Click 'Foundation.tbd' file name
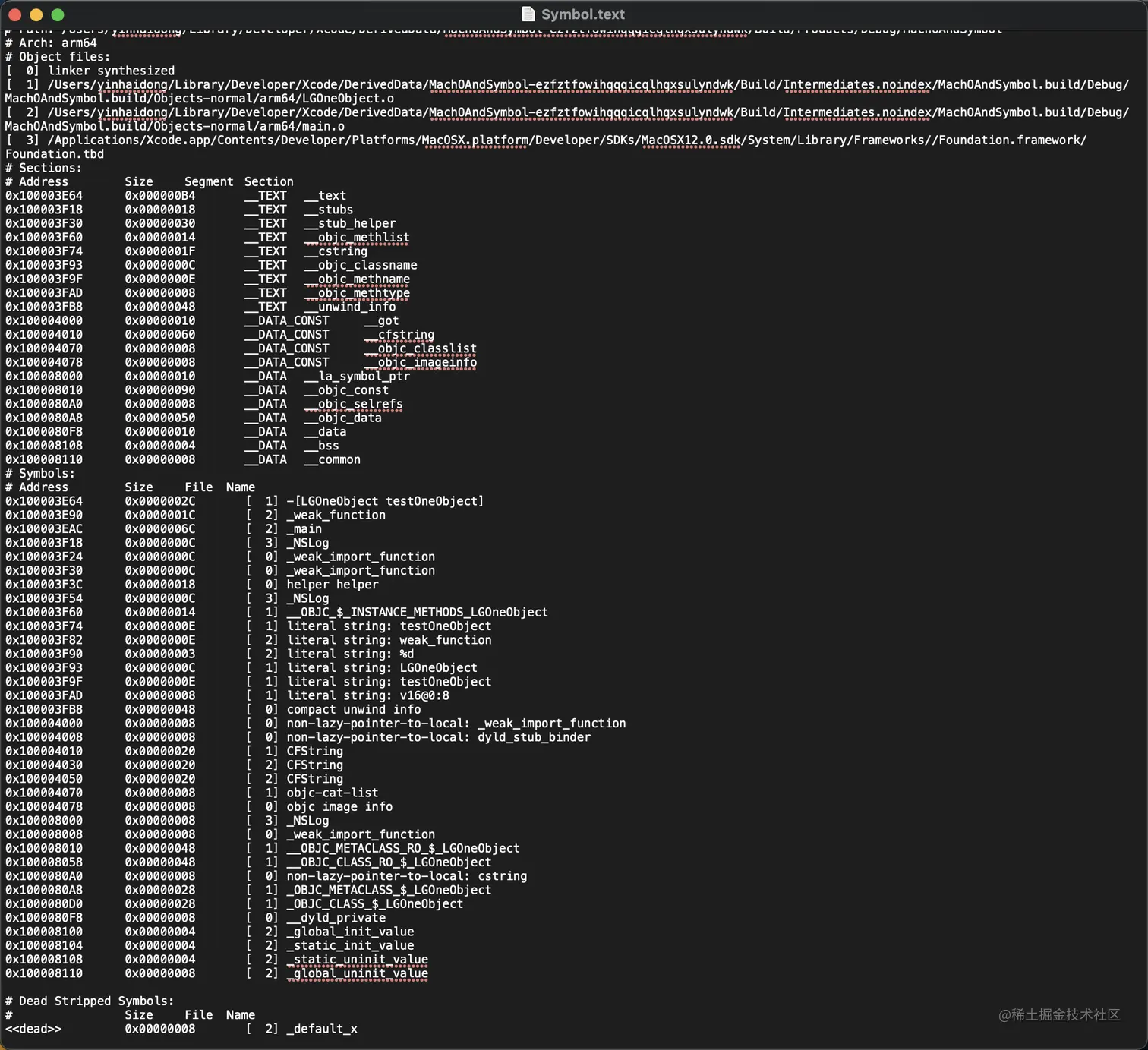 pos(55,154)
